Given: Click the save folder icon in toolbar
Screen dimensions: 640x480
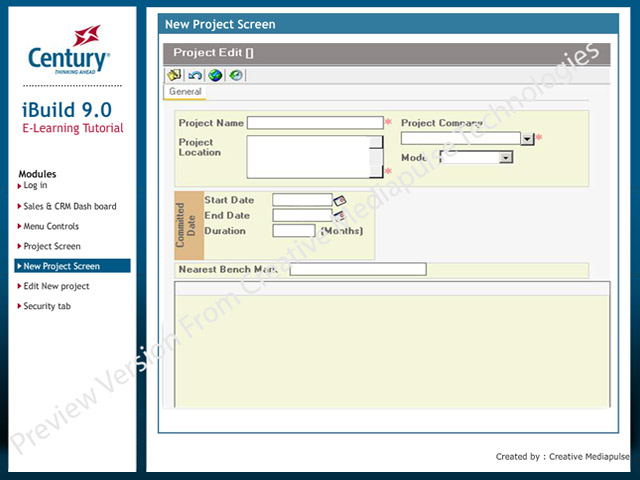Looking at the screenshot, I should 174,75.
